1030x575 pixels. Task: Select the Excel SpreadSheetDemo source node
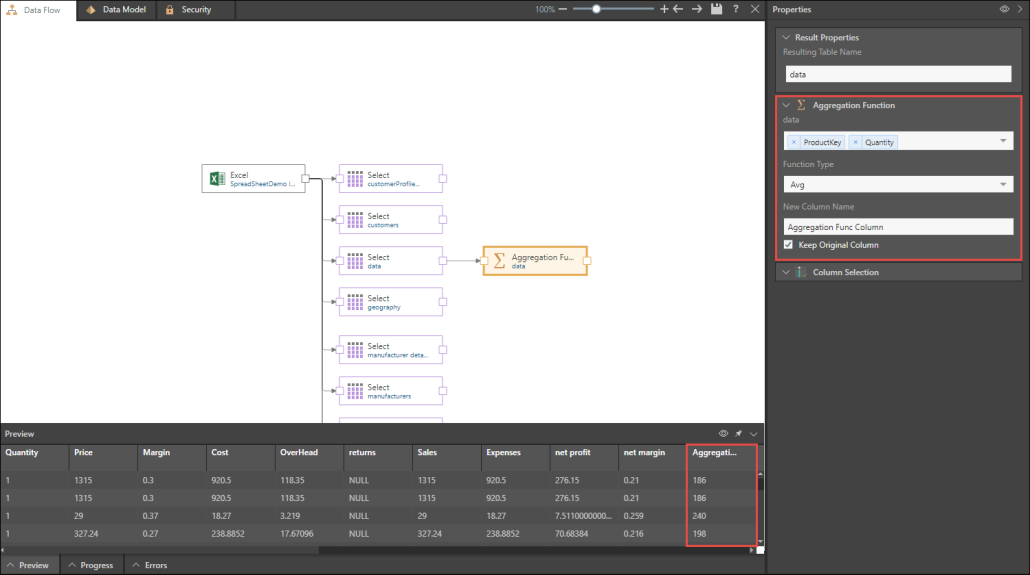point(253,179)
